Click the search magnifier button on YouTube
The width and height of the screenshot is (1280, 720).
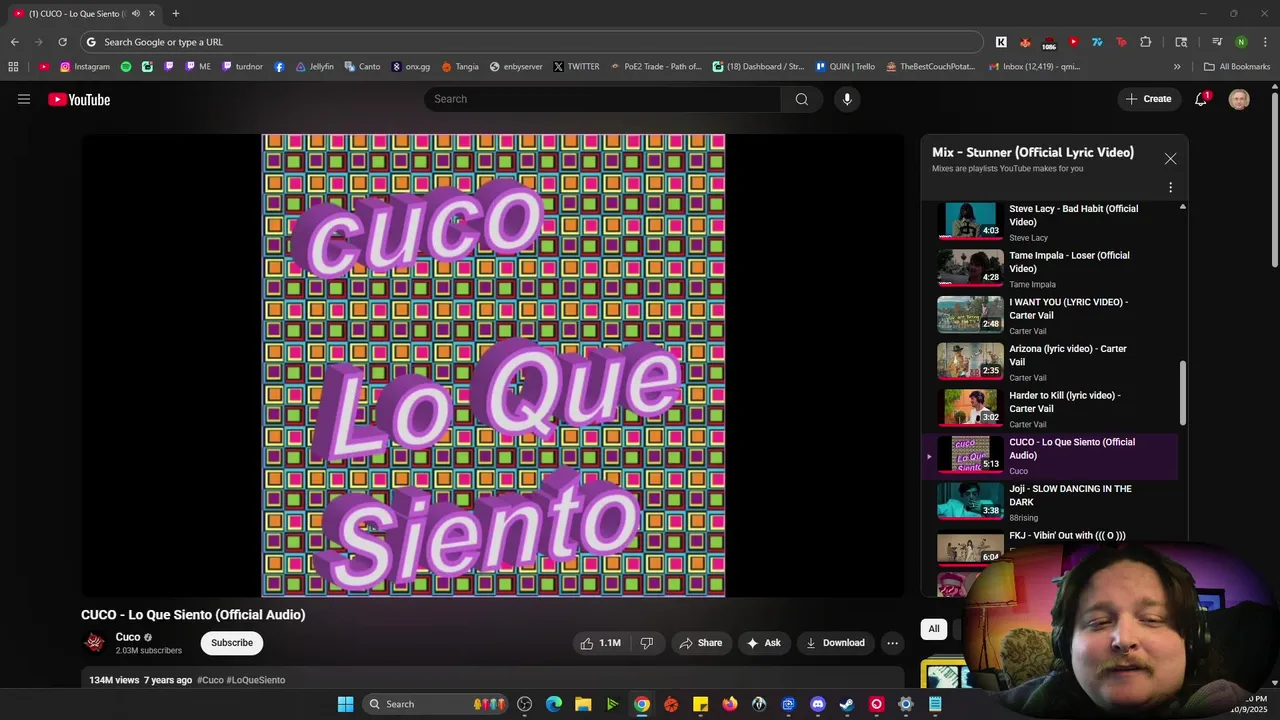802,99
